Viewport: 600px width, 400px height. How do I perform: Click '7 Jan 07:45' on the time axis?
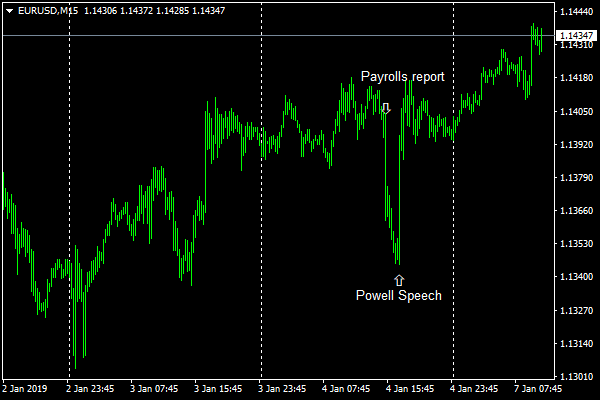point(540,388)
